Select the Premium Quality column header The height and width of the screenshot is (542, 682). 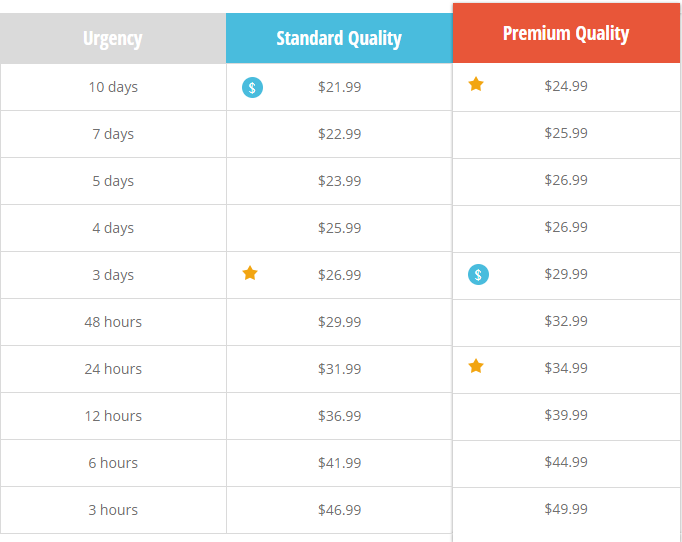[x=566, y=33]
